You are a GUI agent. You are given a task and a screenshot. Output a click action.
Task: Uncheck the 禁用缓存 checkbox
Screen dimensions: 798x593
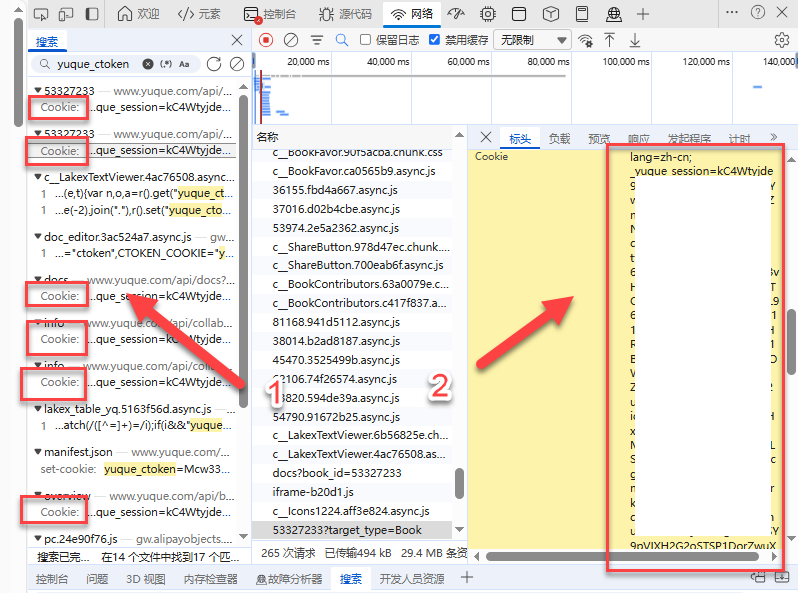[x=435, y=40]
